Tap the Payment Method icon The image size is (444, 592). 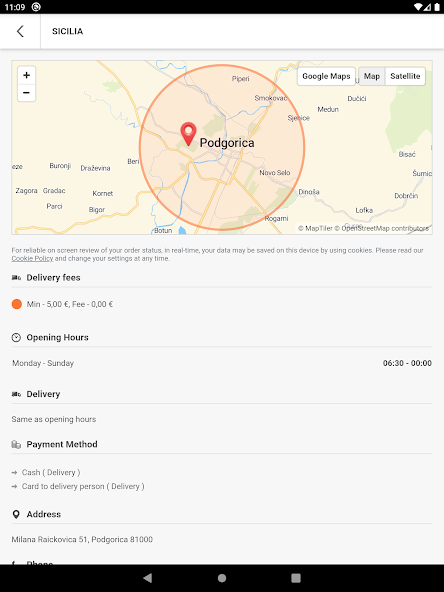click(16, 444)
